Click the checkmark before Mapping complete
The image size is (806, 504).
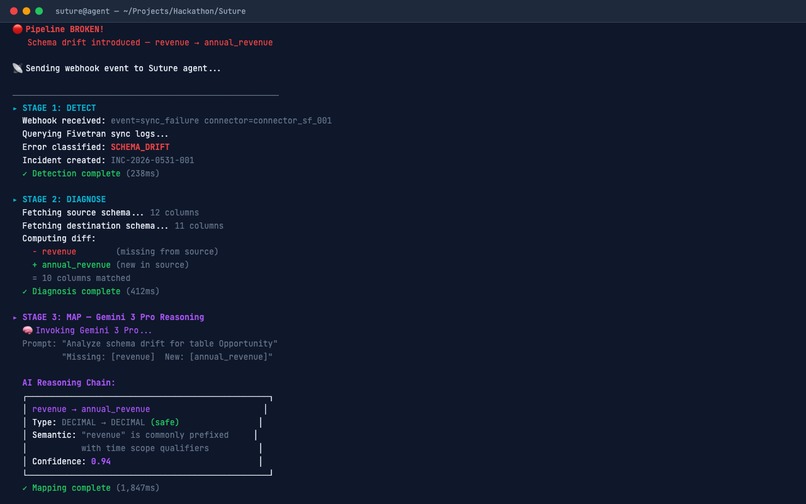pyautogui.click(x=25, y=488)
